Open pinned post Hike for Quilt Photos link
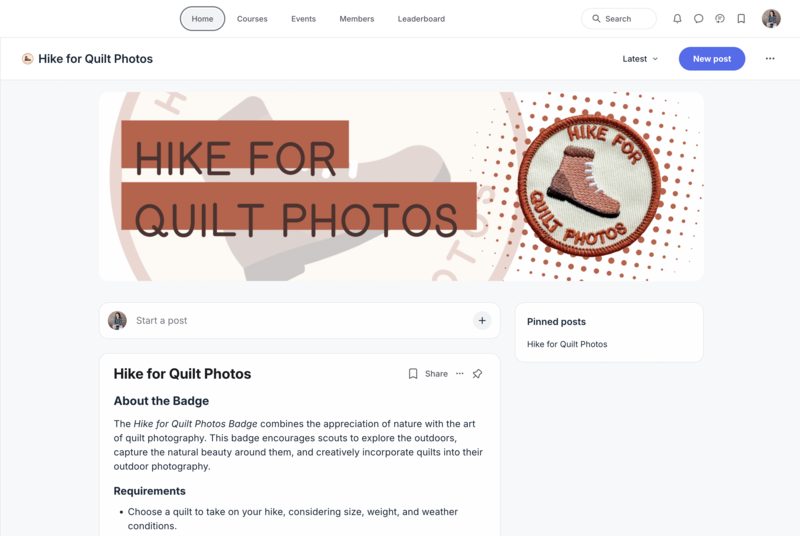 567,344
